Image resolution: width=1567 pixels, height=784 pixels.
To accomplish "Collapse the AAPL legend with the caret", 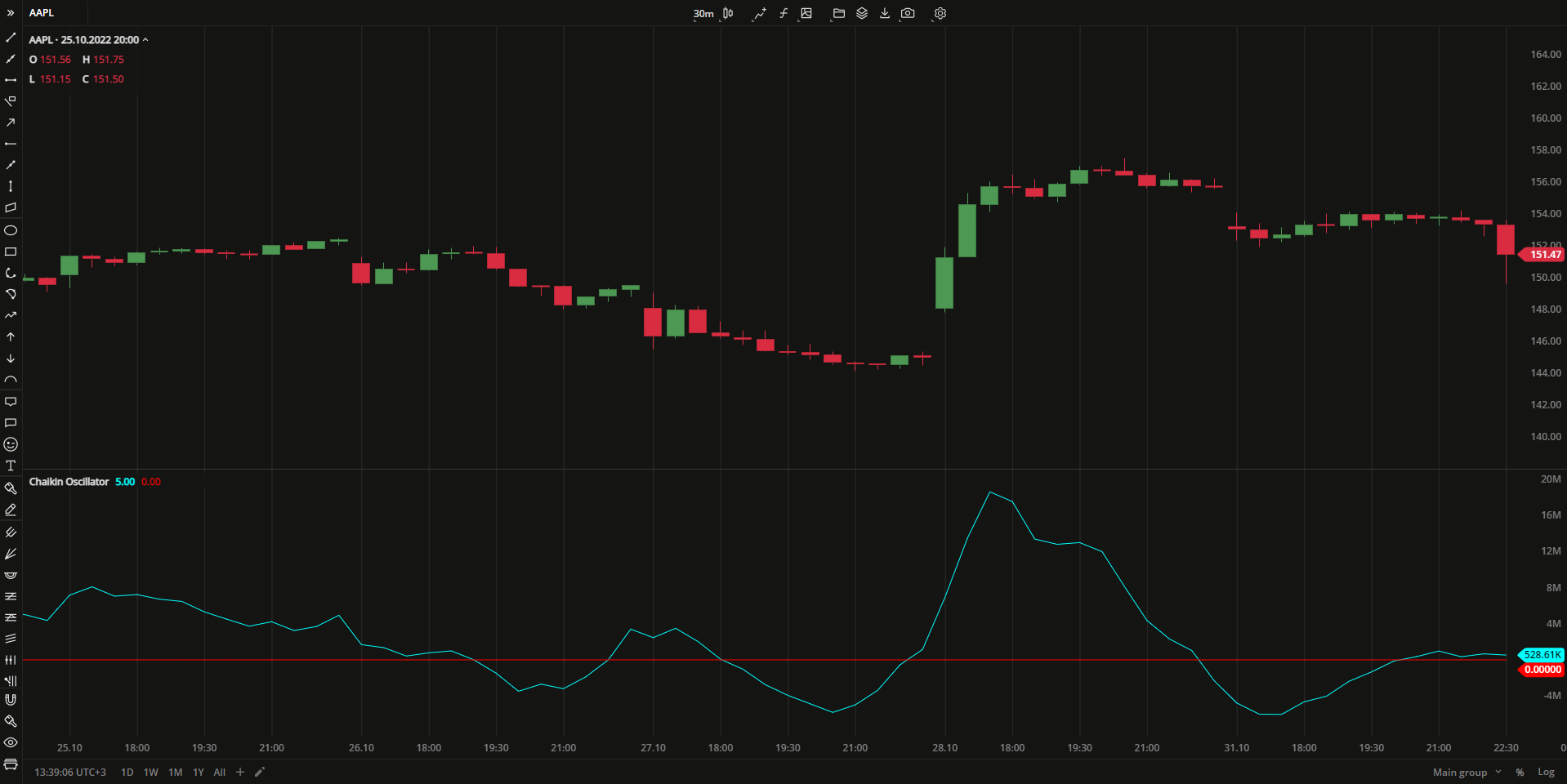I will pyautogui.click(x=145, y=39).
